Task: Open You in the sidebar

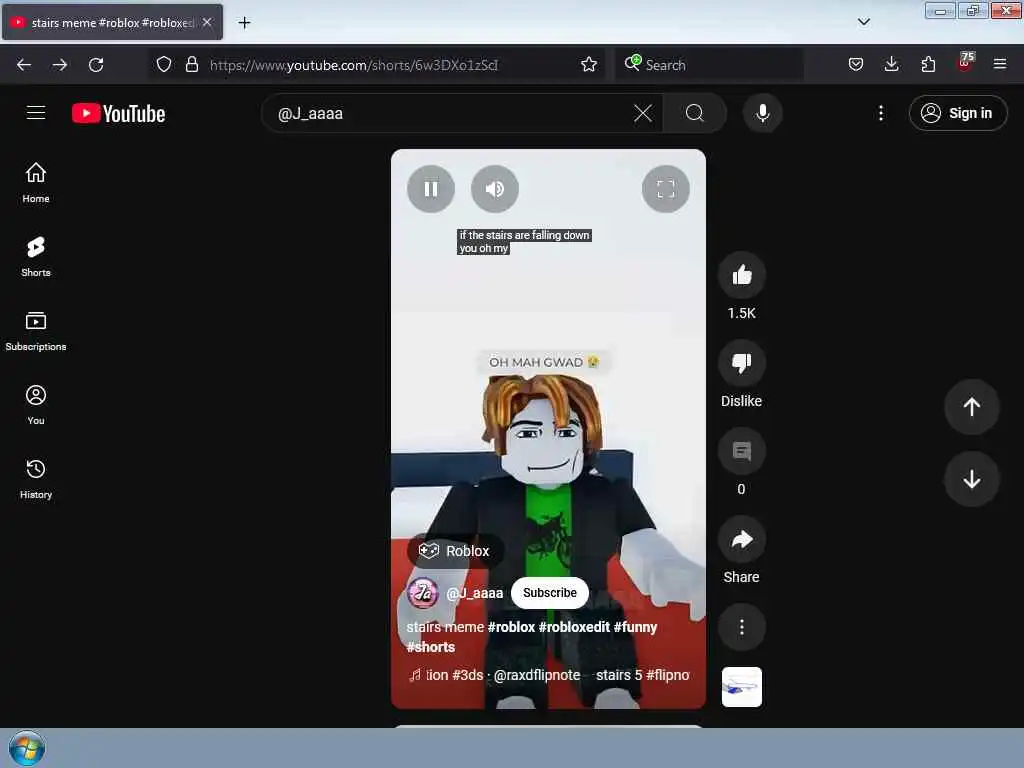Action: point(36,405)
